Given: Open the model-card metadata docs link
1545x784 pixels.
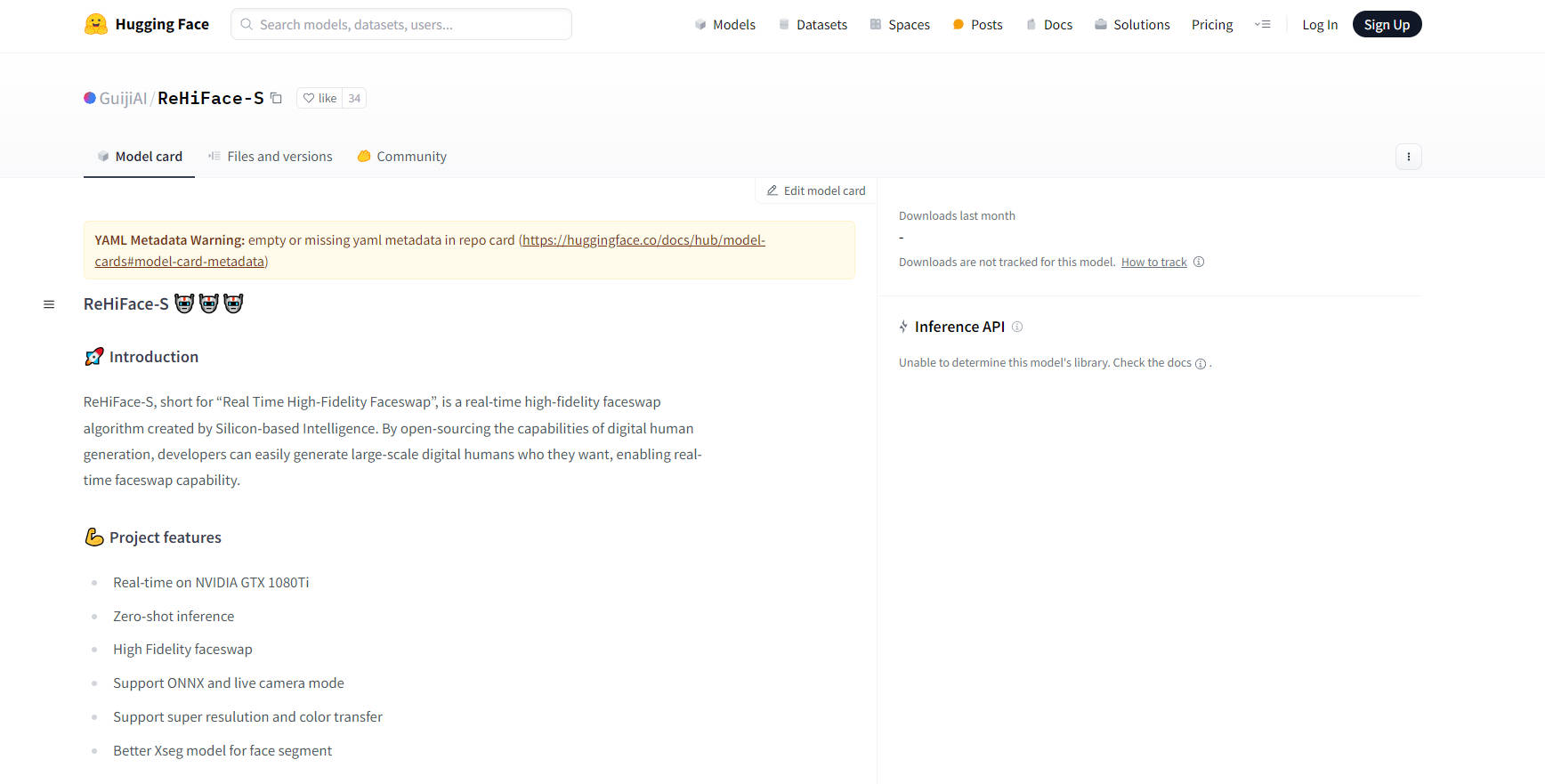Looking at the screenshot, I should (x=643, y=240).
